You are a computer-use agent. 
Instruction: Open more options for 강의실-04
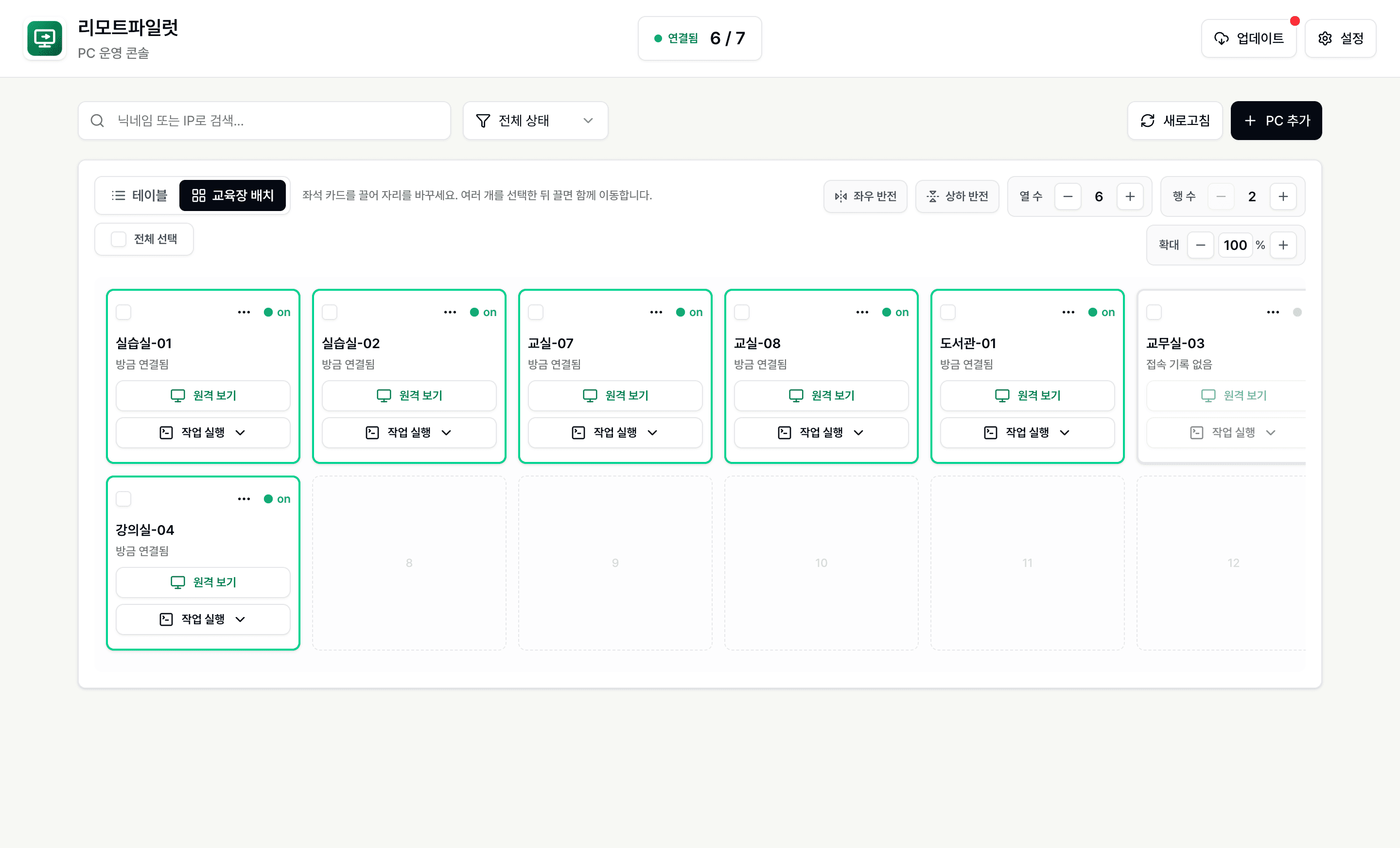[x=244, y=499]
